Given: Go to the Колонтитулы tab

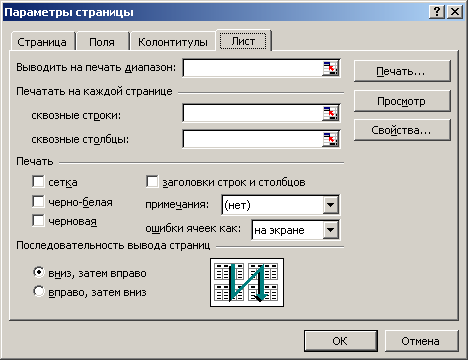Looking at the screenshot, I should coord(173,42).
